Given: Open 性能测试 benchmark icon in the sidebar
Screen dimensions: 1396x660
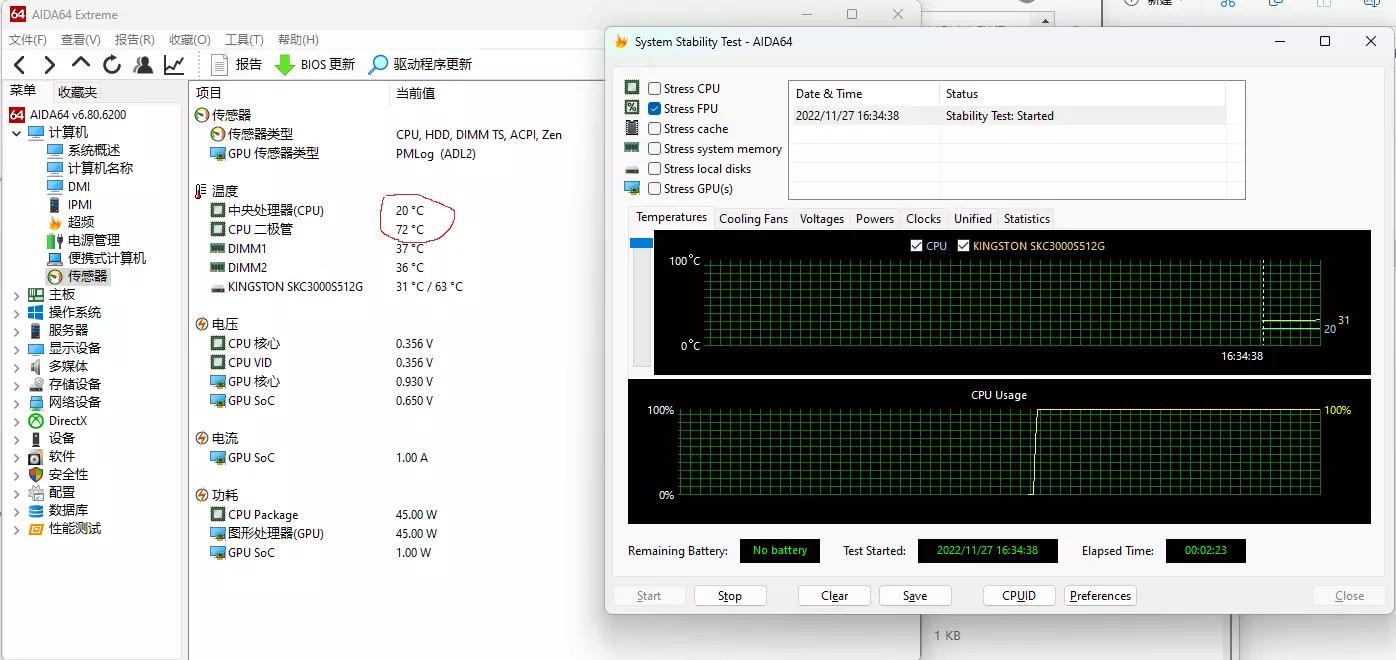Looking at the screenshot, I should coord(37,529).
